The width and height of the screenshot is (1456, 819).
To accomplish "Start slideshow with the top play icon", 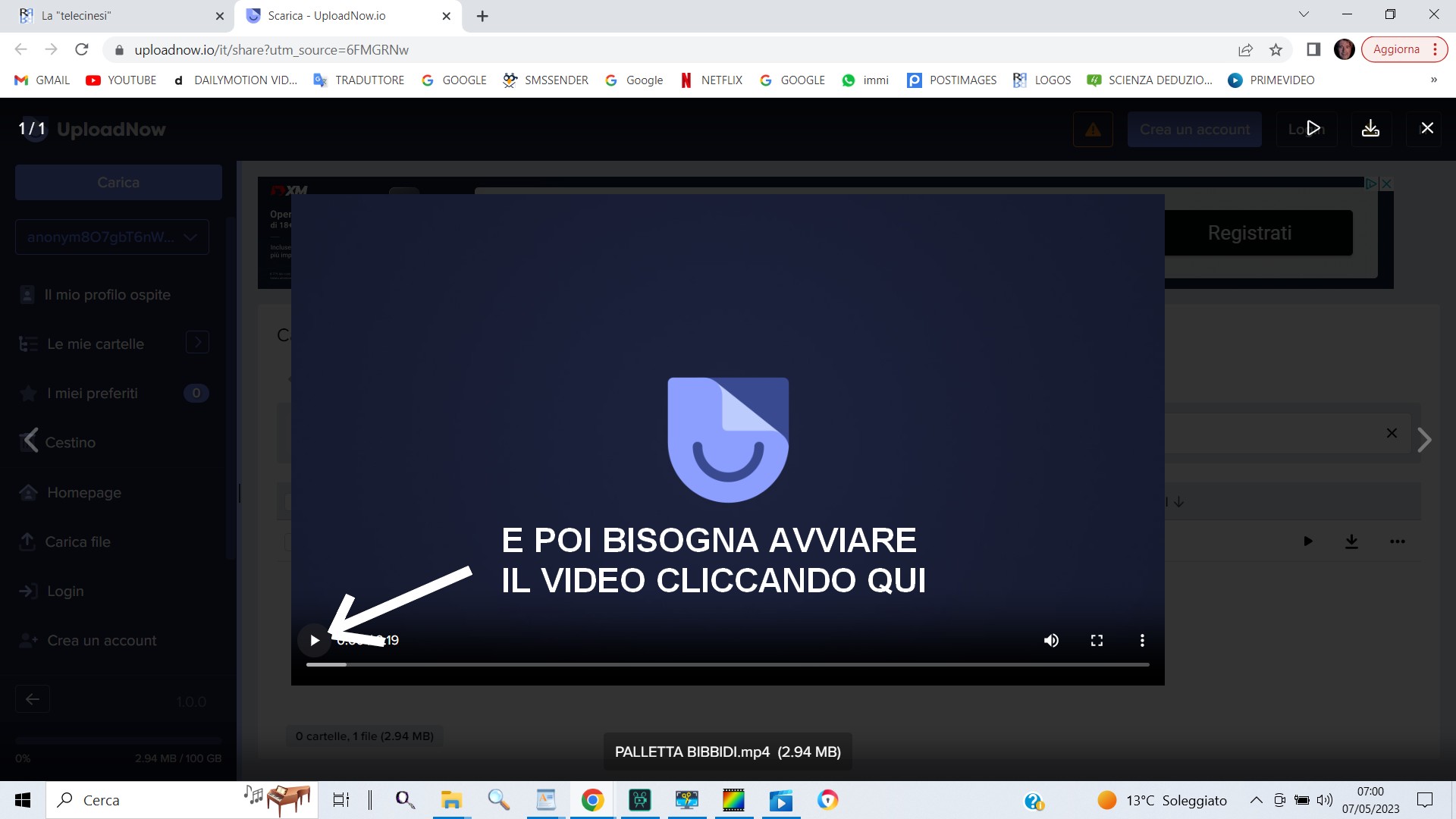I will [1313, 129].
